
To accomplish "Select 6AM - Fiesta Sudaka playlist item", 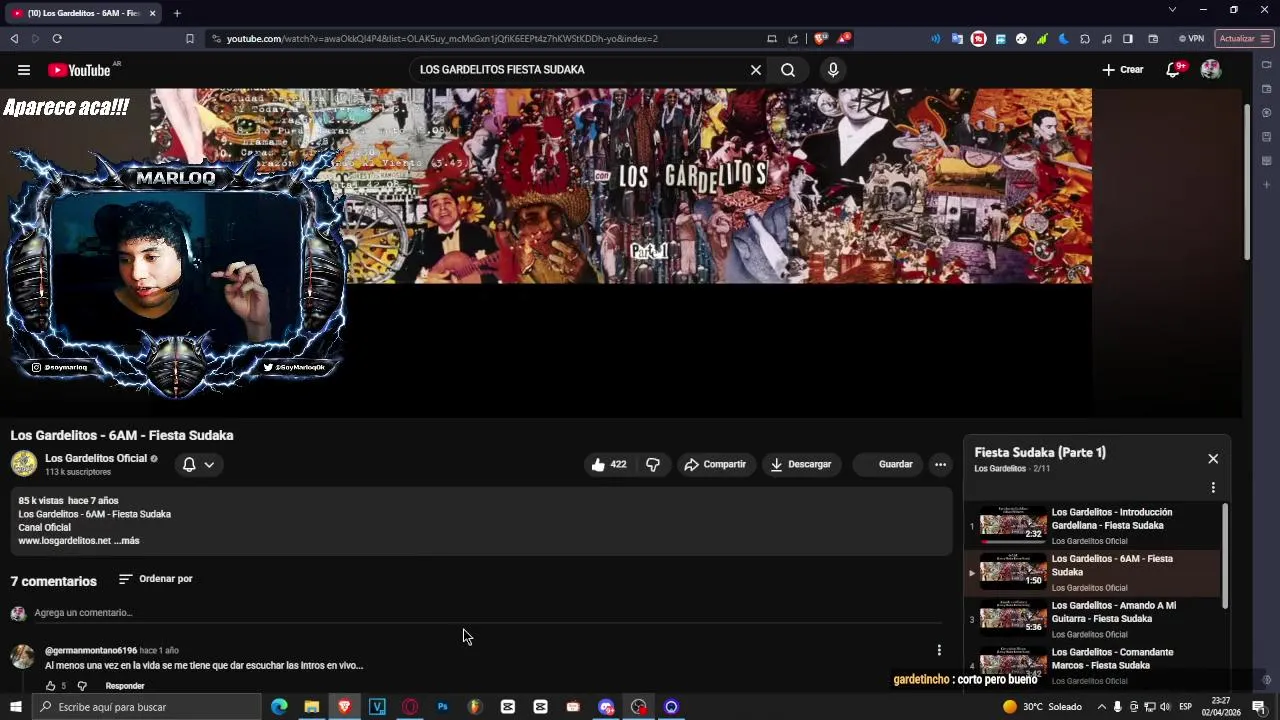I will (1092, 572).
